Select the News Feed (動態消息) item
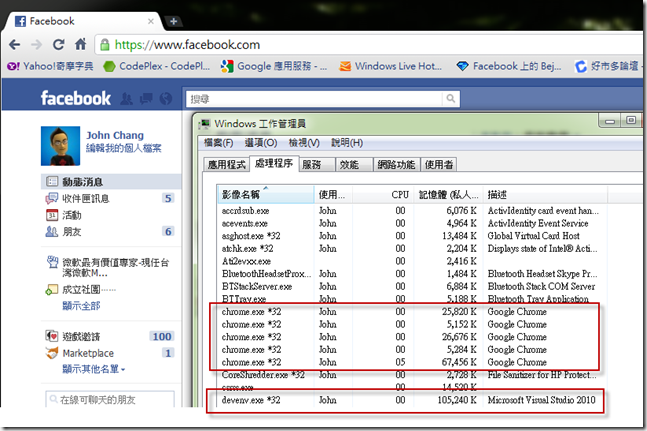This screenshot has width=647, height=431. coord(111,181)
